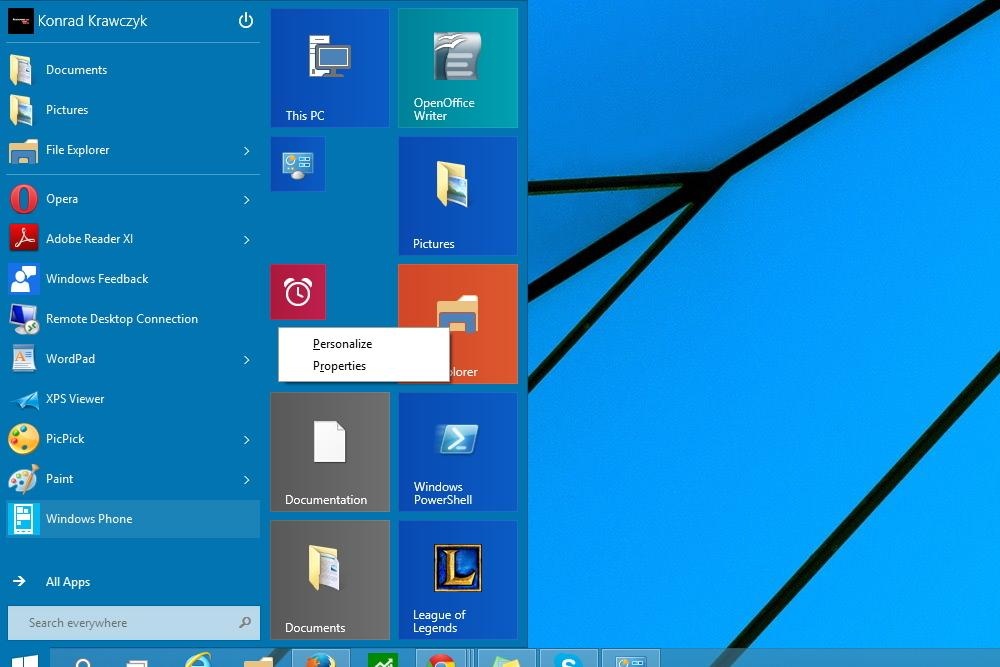Choose Properties from the context menu

364,366
